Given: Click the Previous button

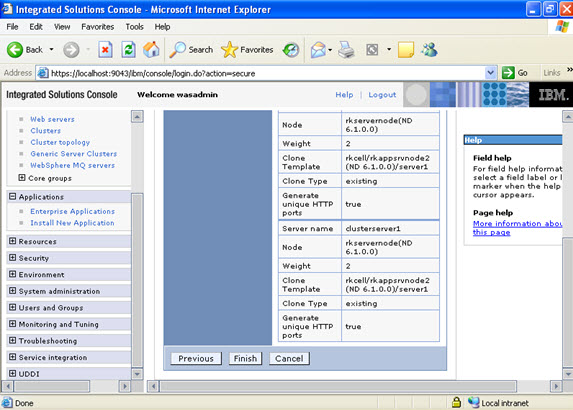Looking at the screenshot, I should [196, 358].
